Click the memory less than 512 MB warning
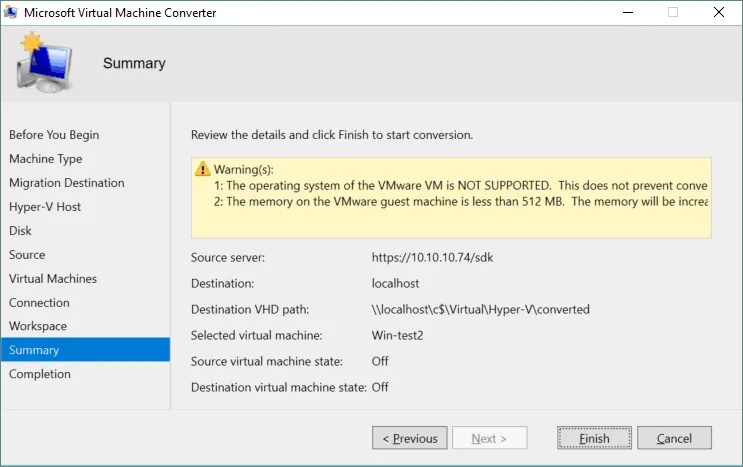Viewport: 743px width, 467px height. coord(461,201)
